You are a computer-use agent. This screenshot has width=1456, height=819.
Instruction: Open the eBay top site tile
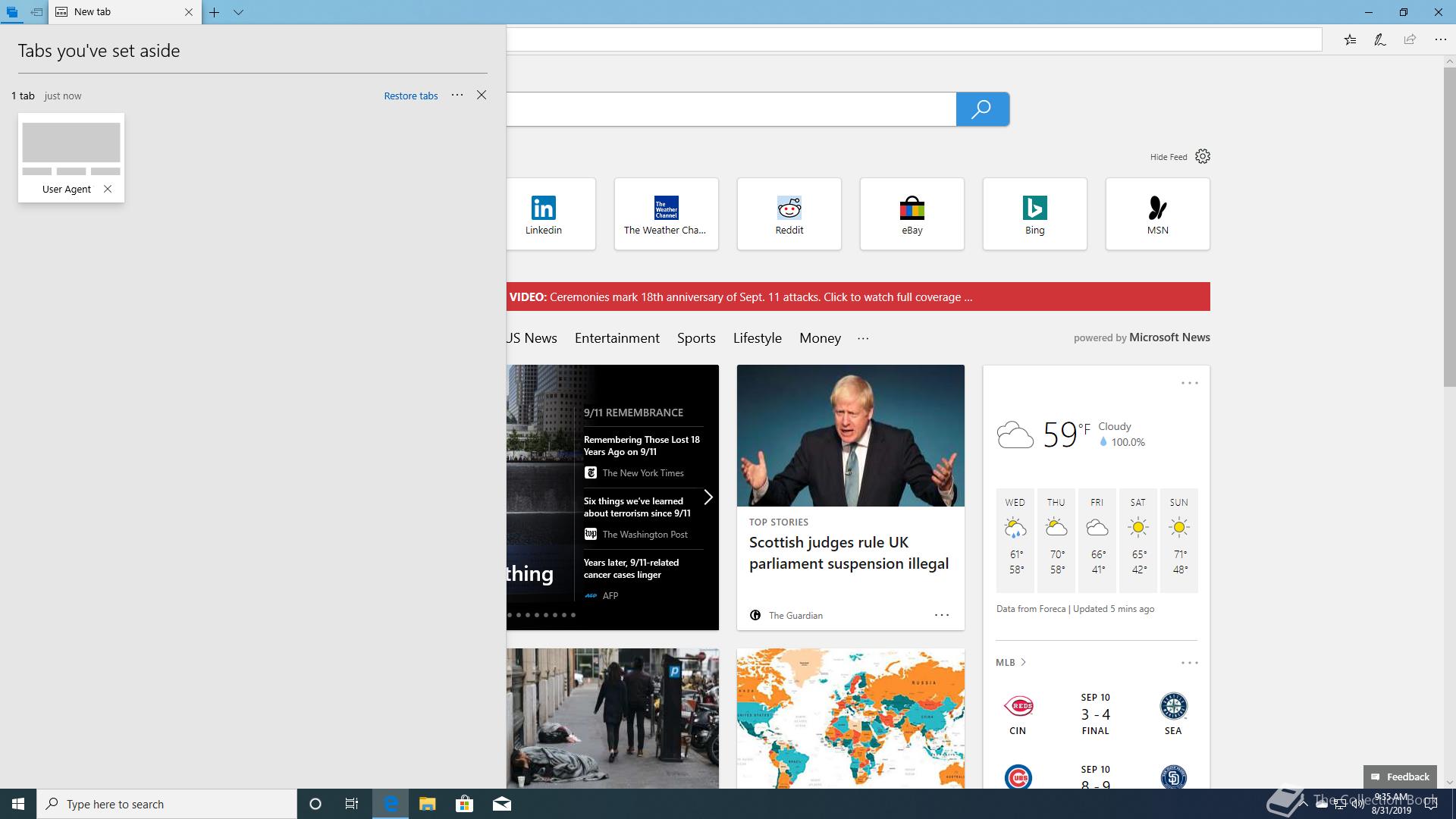click(x=912, y=214)
